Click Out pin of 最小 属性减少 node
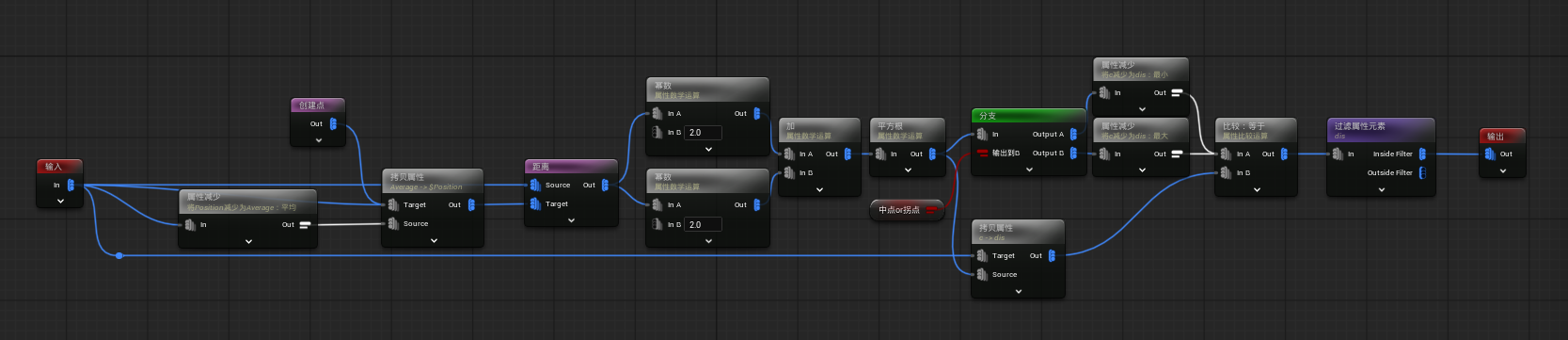Viewport: 1568px width, 340px height. tap(1176, 92)
